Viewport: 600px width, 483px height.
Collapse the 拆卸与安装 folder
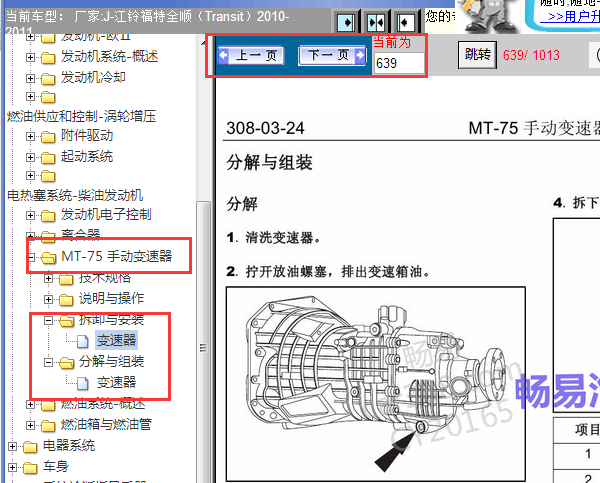(48, 320)
